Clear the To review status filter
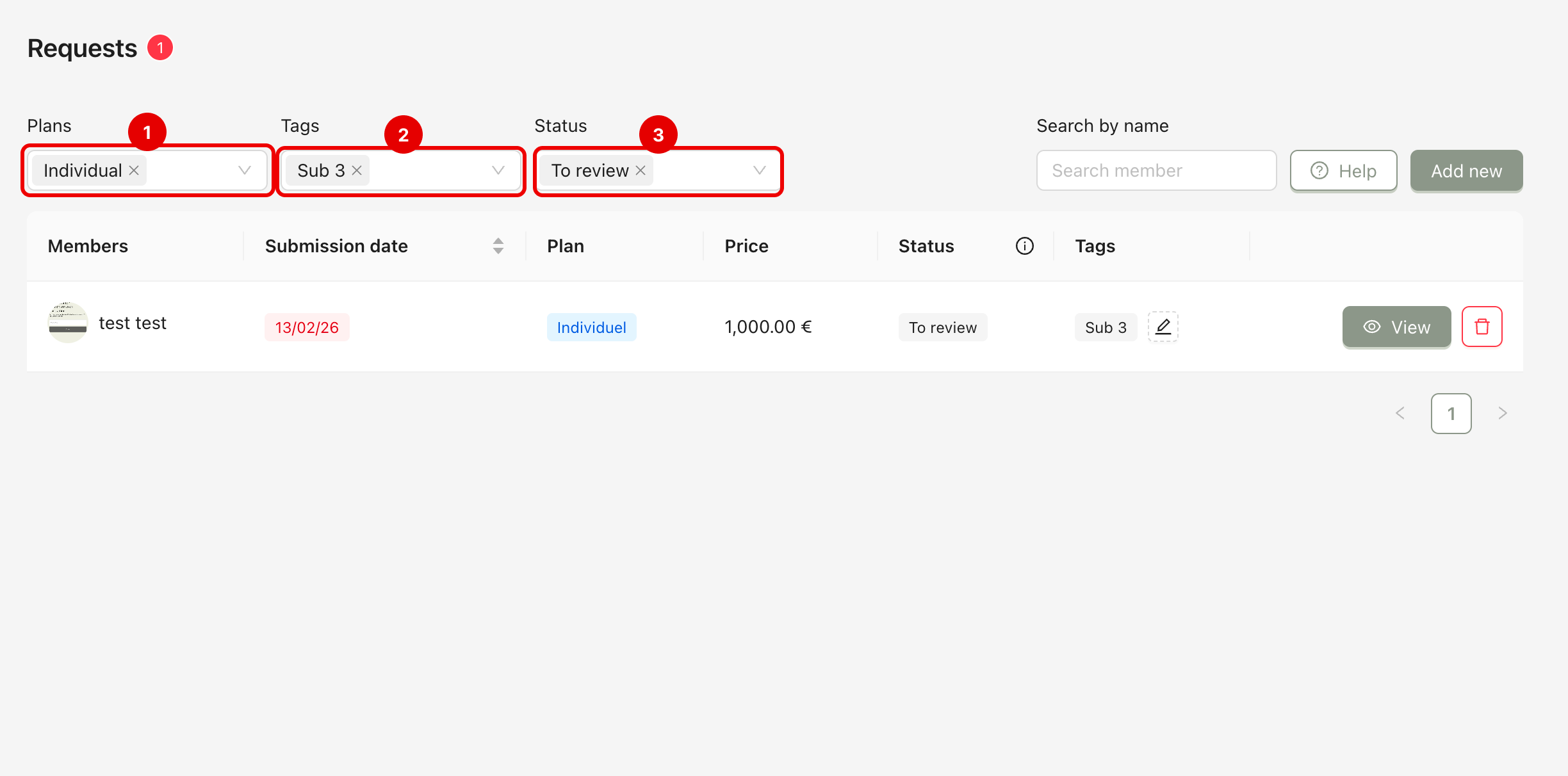The image size is (1568, 776). click(x=641, y=170)
